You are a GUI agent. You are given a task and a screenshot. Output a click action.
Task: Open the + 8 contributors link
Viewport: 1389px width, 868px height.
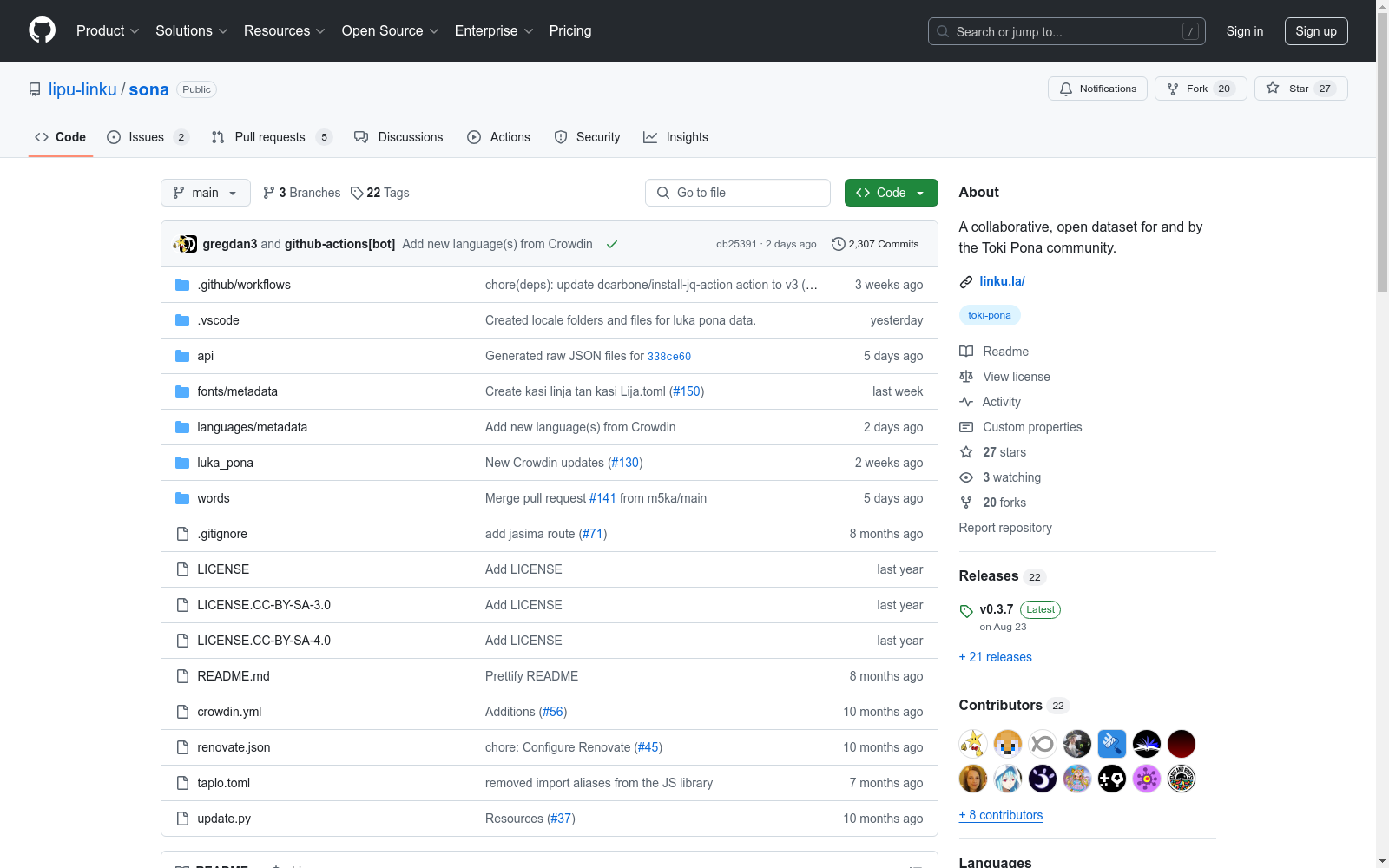coord(1001,815)
